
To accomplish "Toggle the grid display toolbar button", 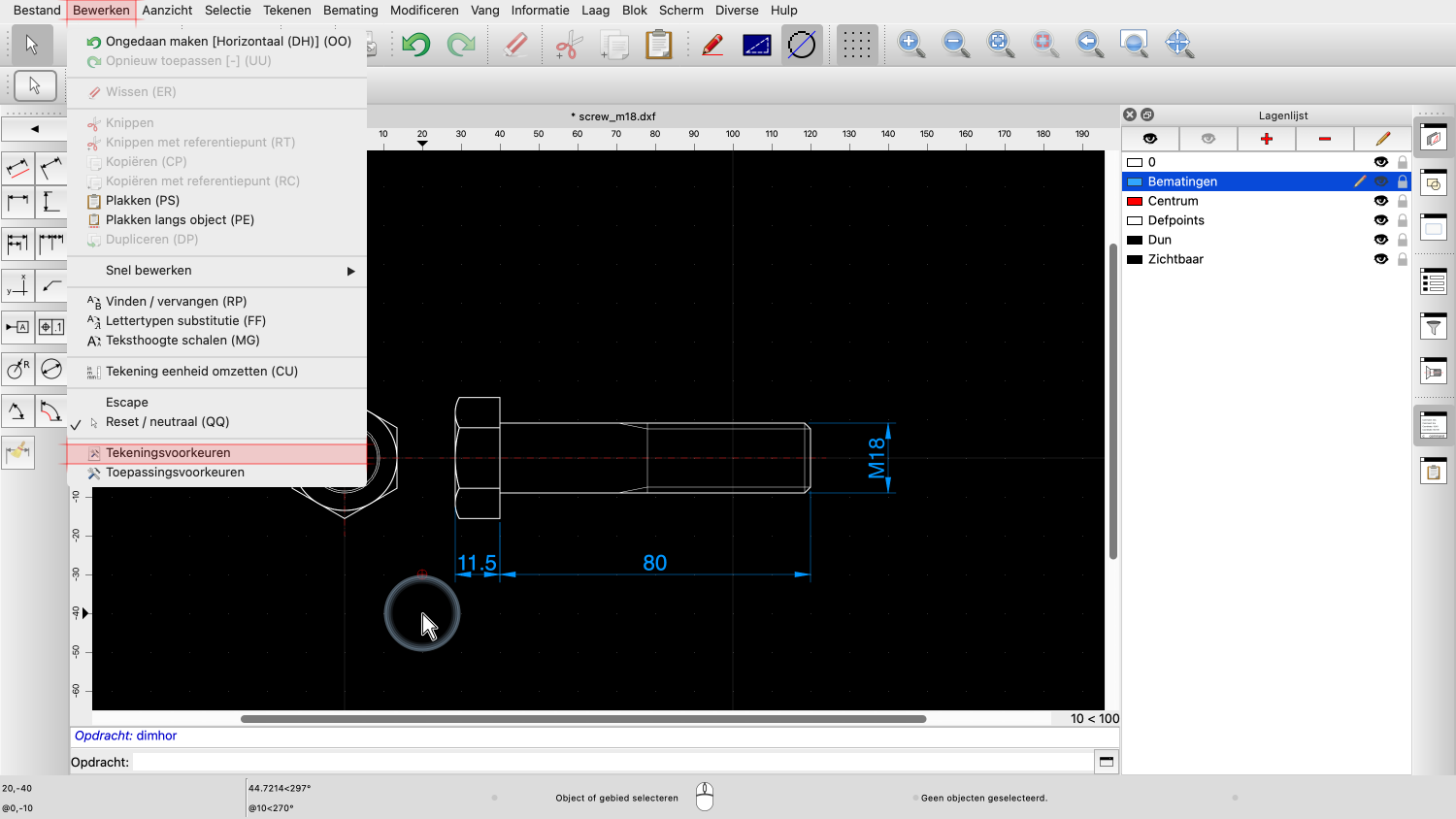I will (x=855, y=45).
